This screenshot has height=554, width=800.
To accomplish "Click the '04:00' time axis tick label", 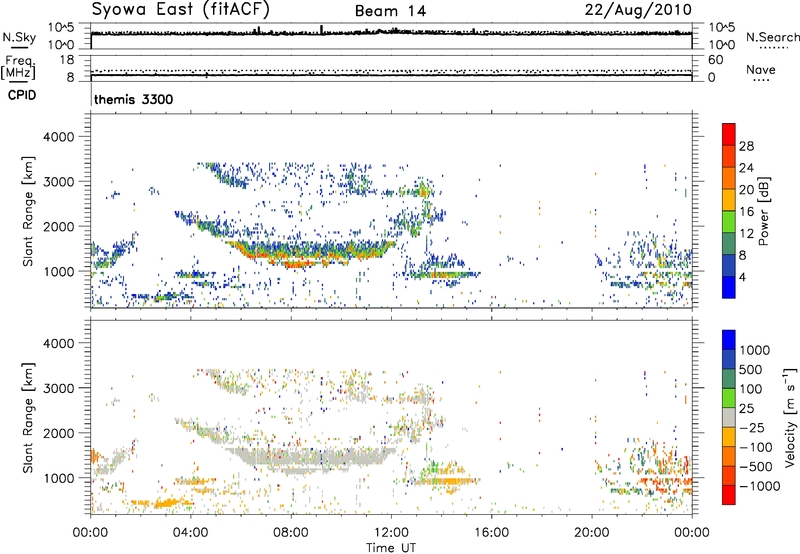I will pyautogui.click(x=190, y=533).
